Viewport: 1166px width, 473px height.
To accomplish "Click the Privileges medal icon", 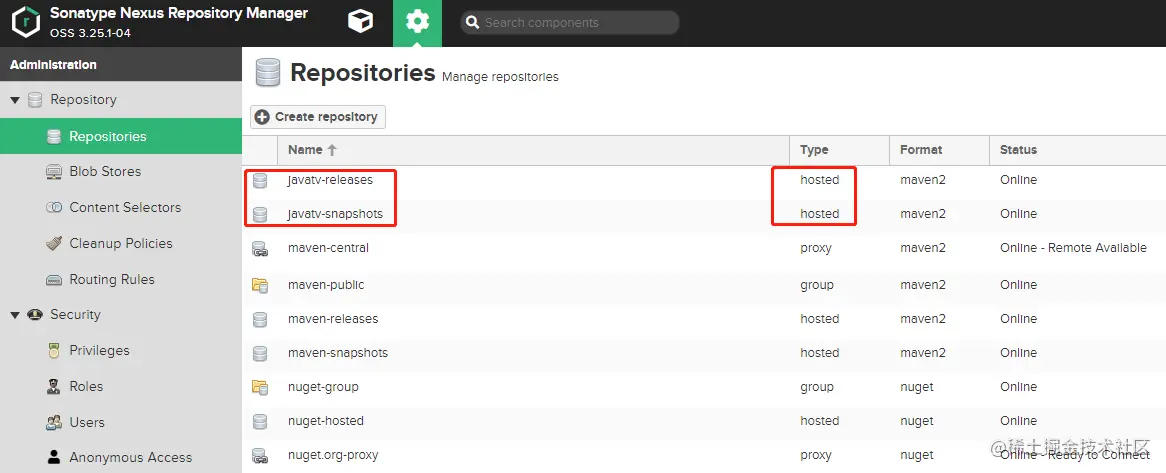I will tap(54, 350).
